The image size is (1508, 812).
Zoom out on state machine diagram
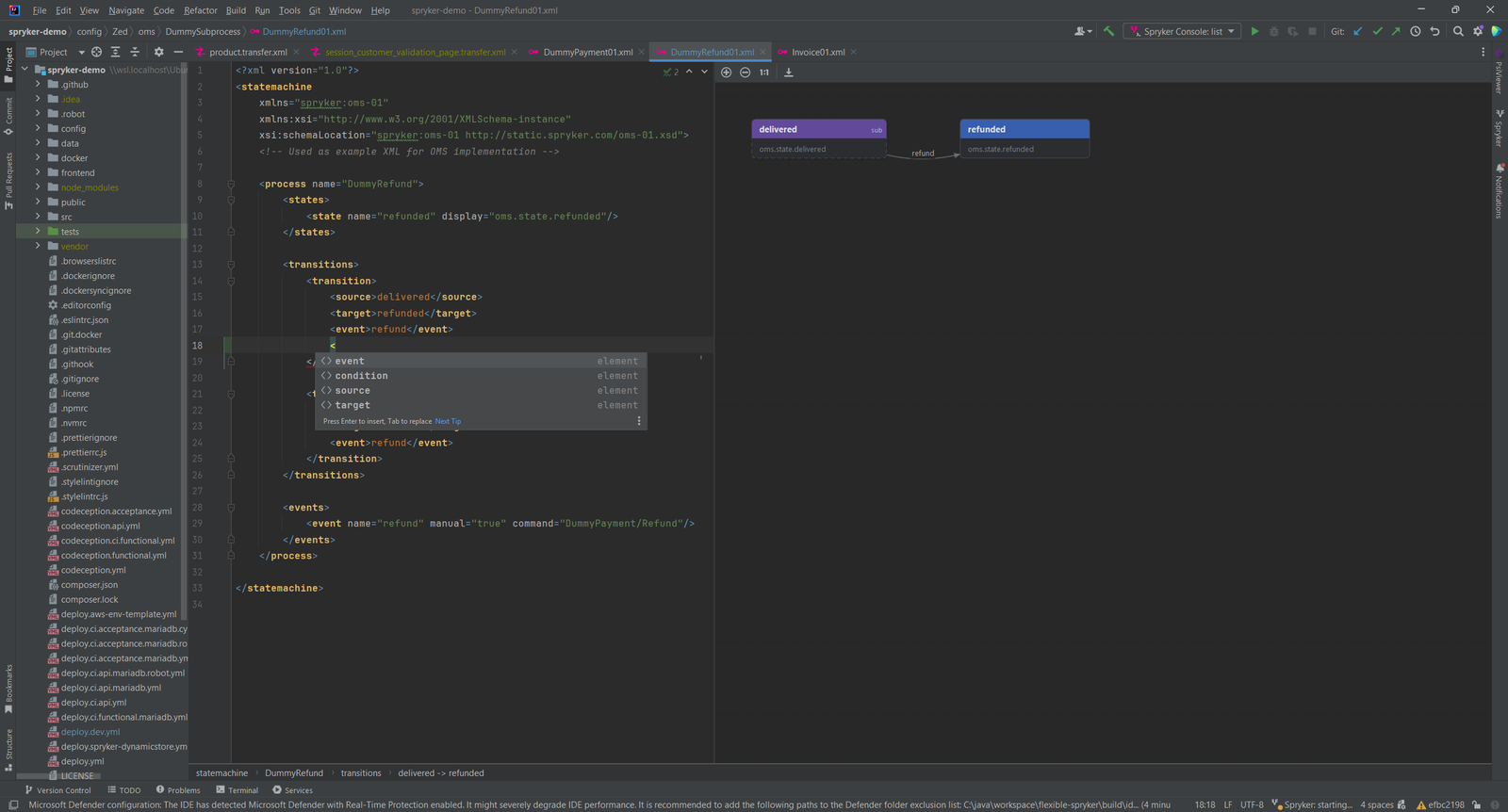745,73
